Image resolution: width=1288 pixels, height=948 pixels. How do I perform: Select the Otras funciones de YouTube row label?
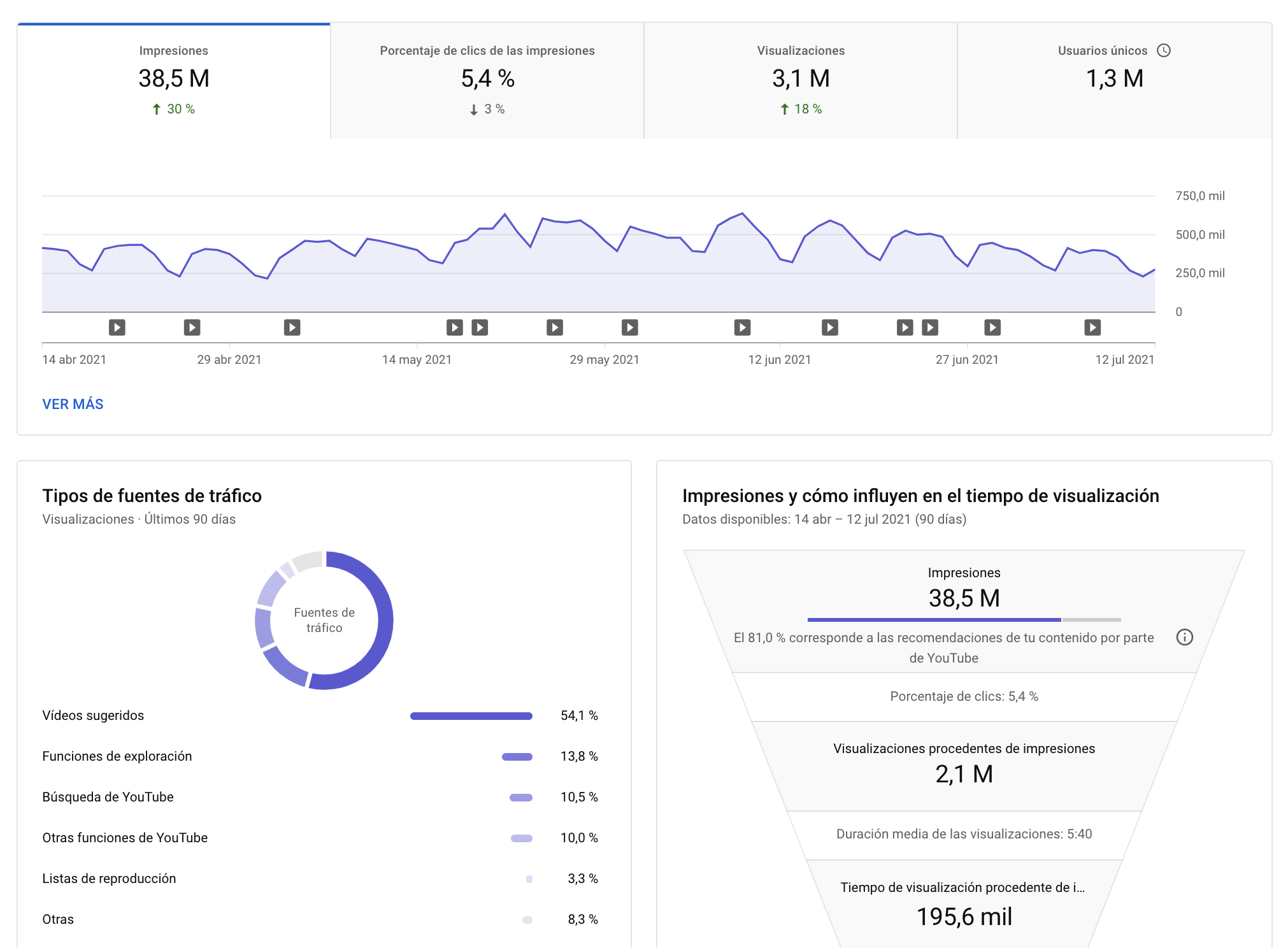[x=125, y=838]
